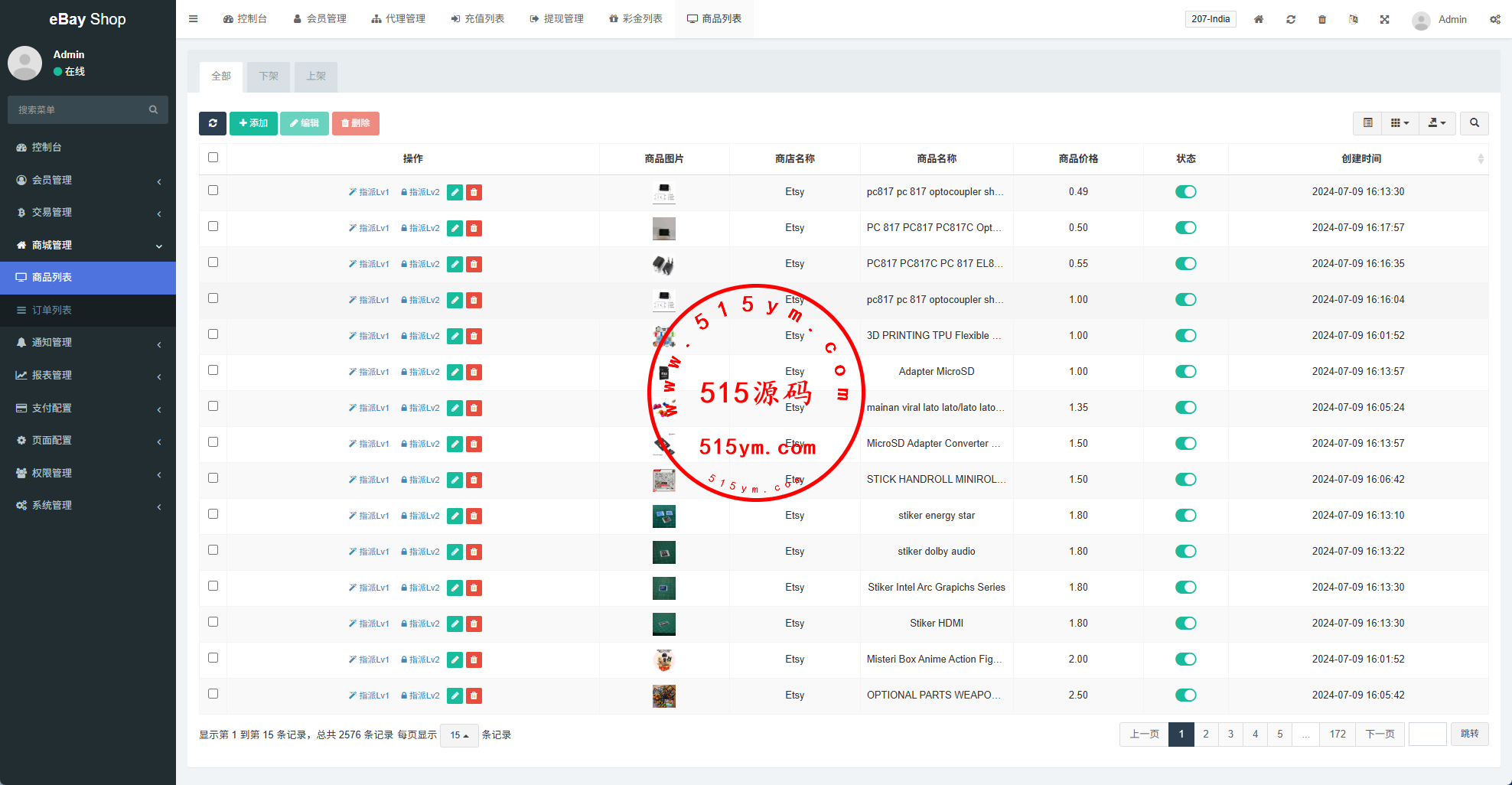1512x785 pixels.
Task: Click the table view toggle icon
Action: (x=1367, y=123)
